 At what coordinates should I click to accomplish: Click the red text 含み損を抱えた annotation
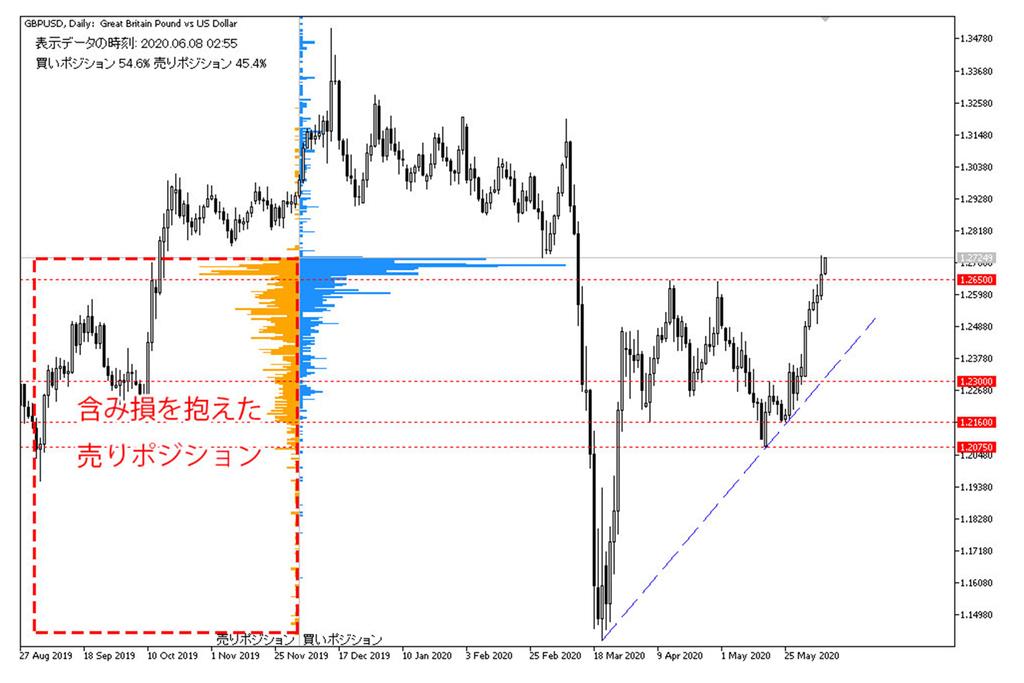[x=169, y=411]
